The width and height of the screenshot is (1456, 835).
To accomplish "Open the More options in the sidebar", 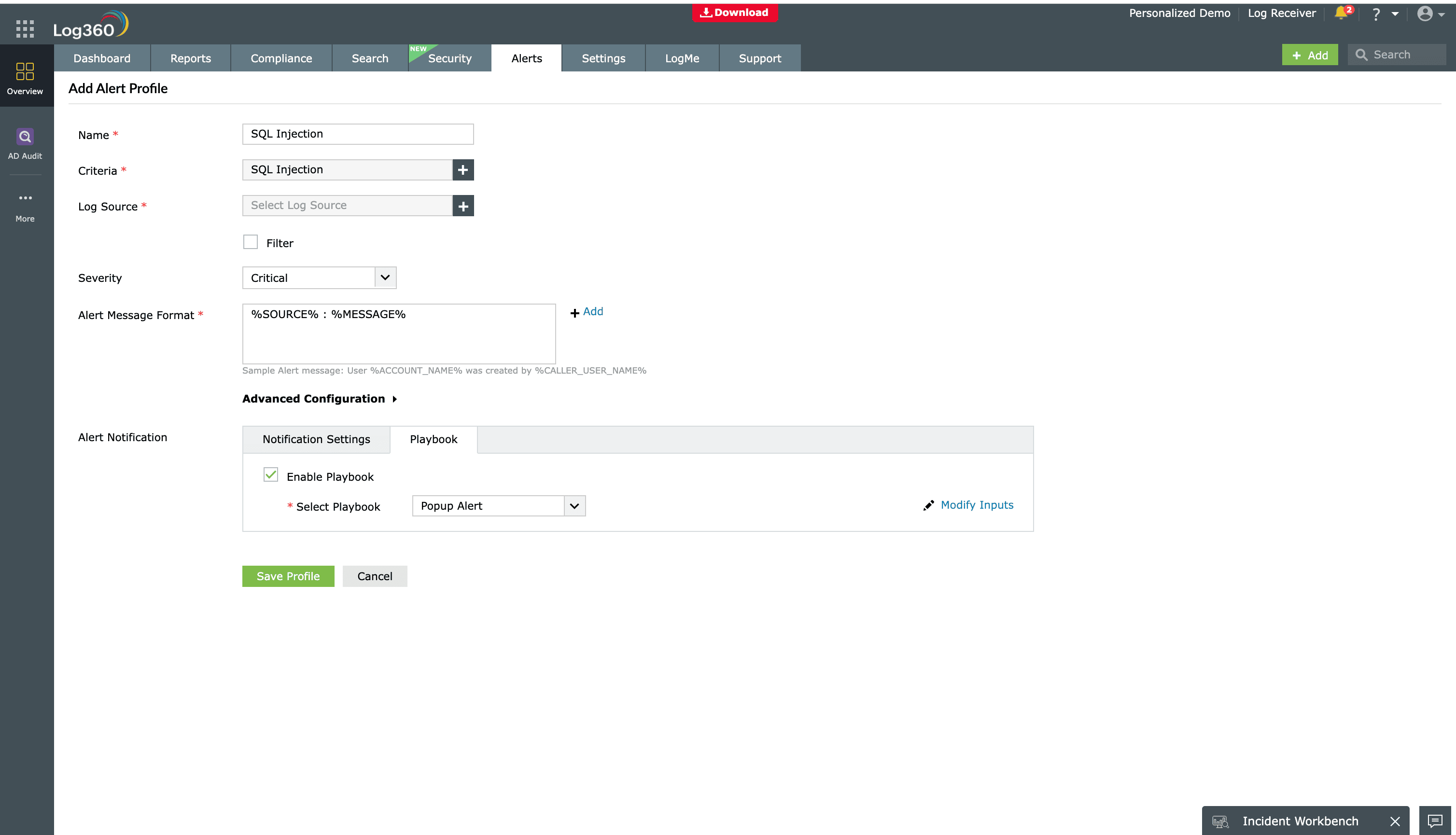I will point(25,198).
